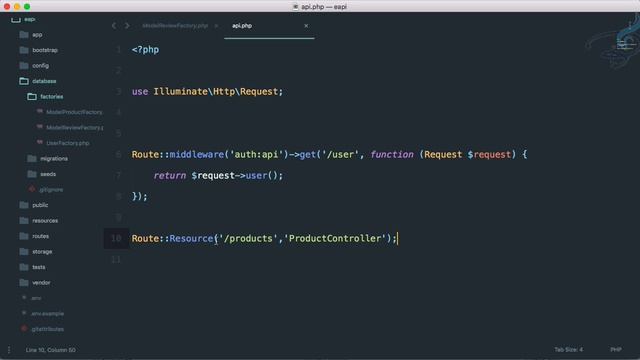Expand the seeds folder
Viewport: 640px width, 360px height.
[32, 174]
